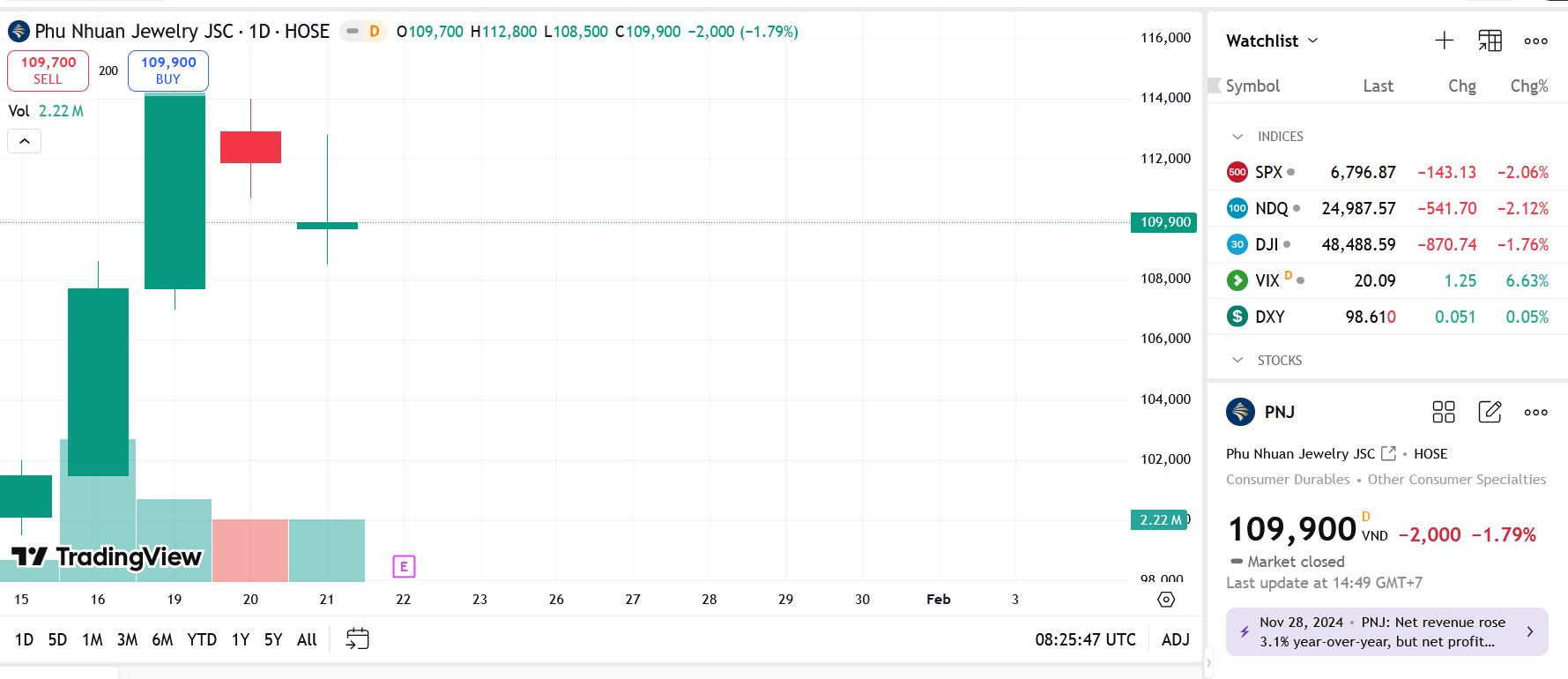
Task: Click the earnings E marker on chart
Action: [x=404, y=566]
